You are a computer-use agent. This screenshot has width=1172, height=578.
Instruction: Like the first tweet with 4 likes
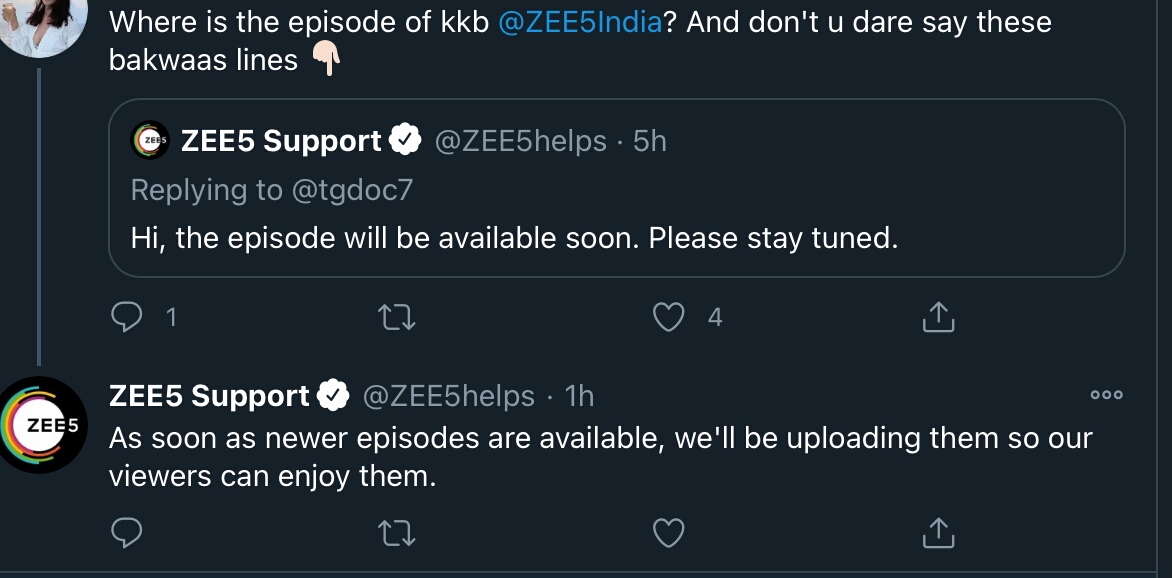point(668,317)
